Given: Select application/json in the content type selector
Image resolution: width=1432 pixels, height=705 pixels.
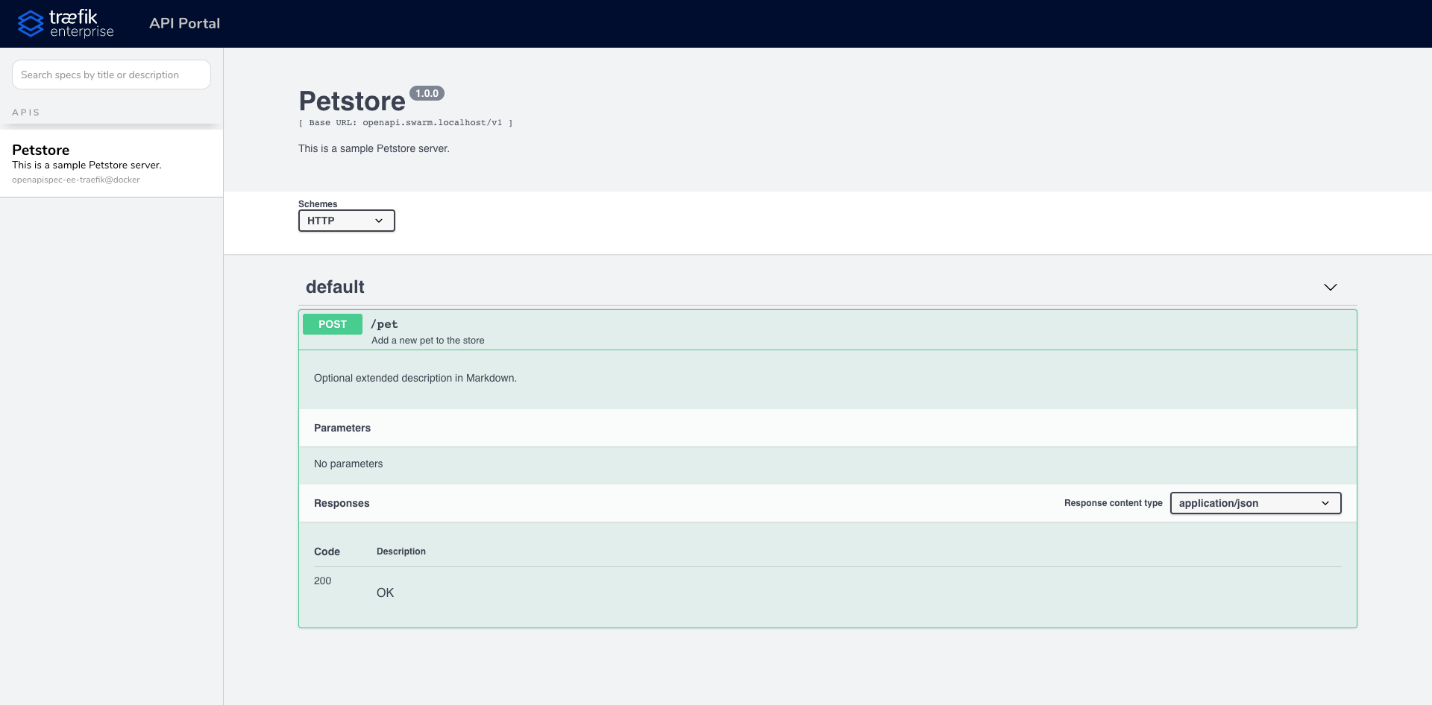Looking at the screenshot, I should click(1255, 503).
